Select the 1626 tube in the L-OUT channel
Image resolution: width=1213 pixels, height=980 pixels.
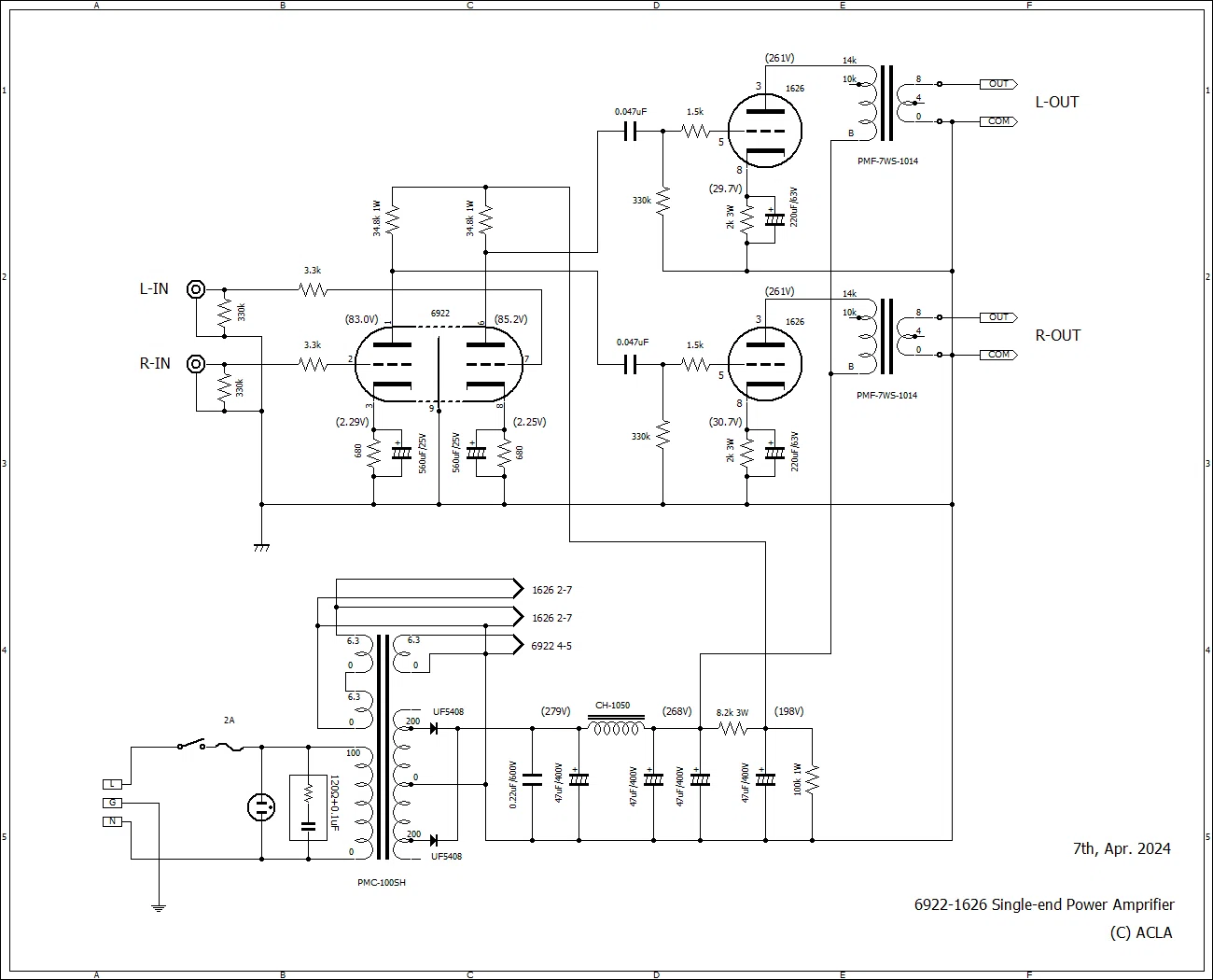[765, 131]
